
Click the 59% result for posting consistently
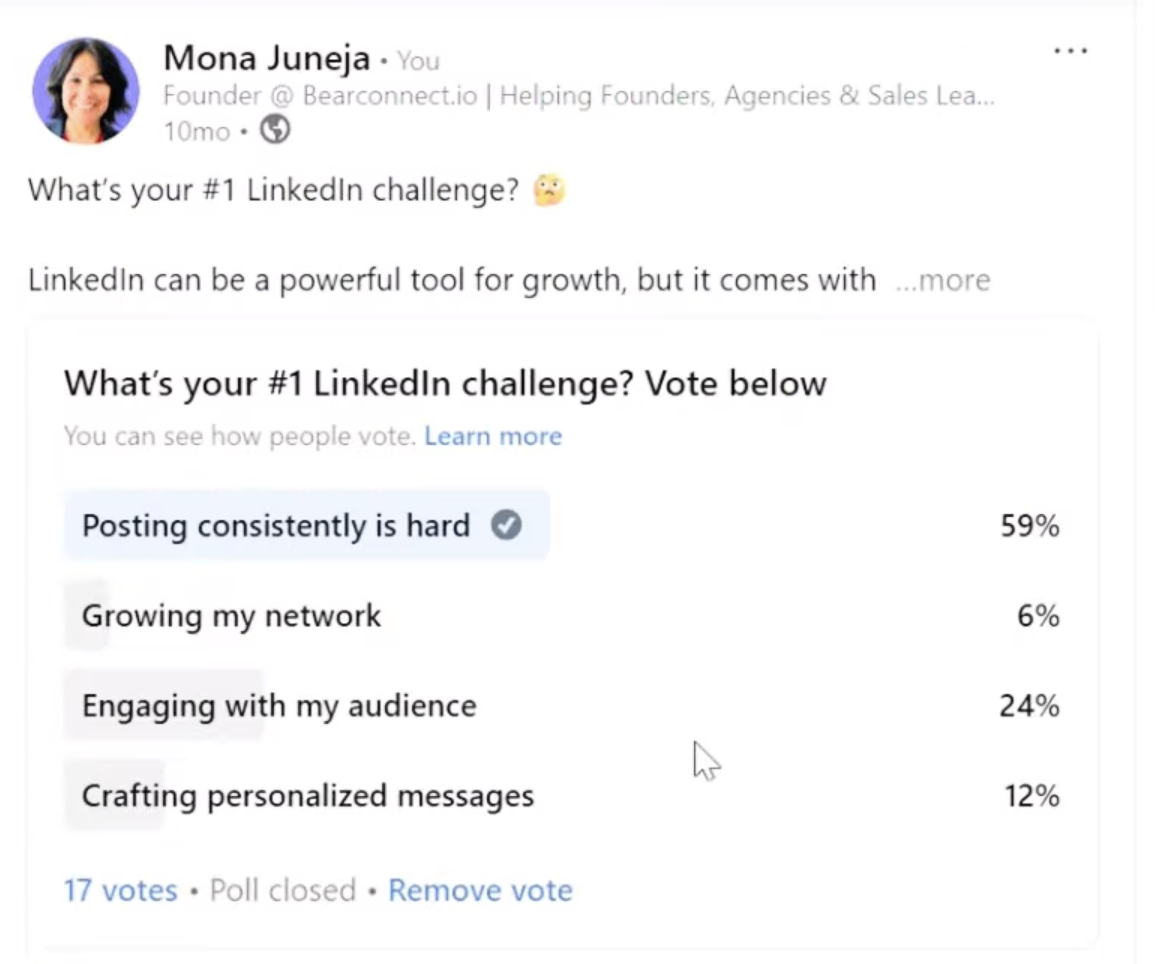1029,526
